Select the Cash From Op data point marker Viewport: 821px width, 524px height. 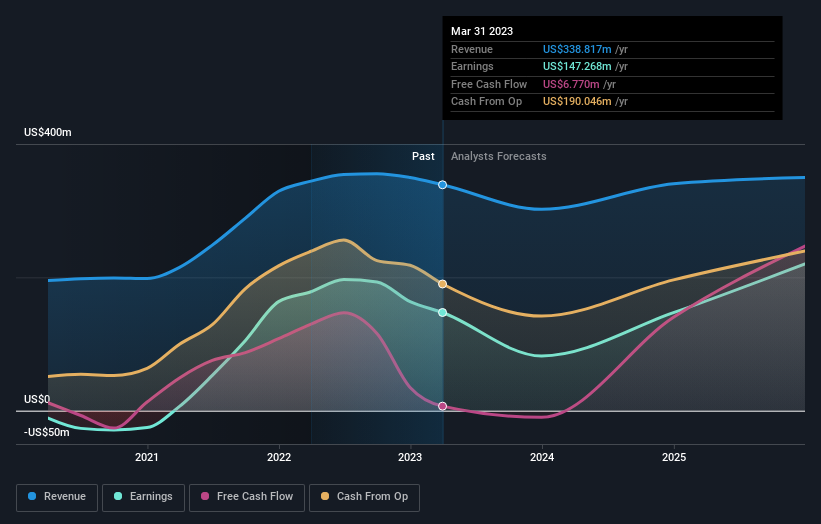pos(442,284)
